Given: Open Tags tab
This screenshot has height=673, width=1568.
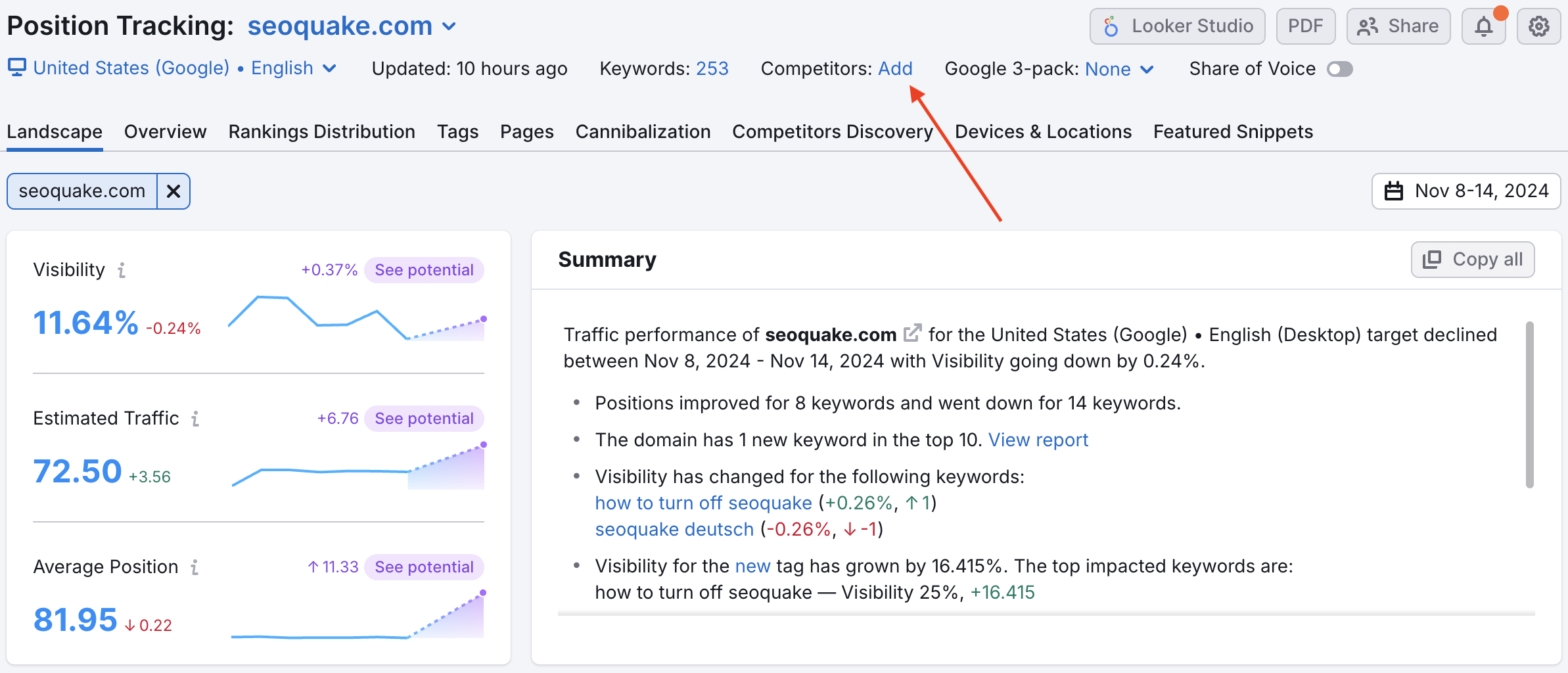Looking at the screenshot, I should tap(457, 132).
